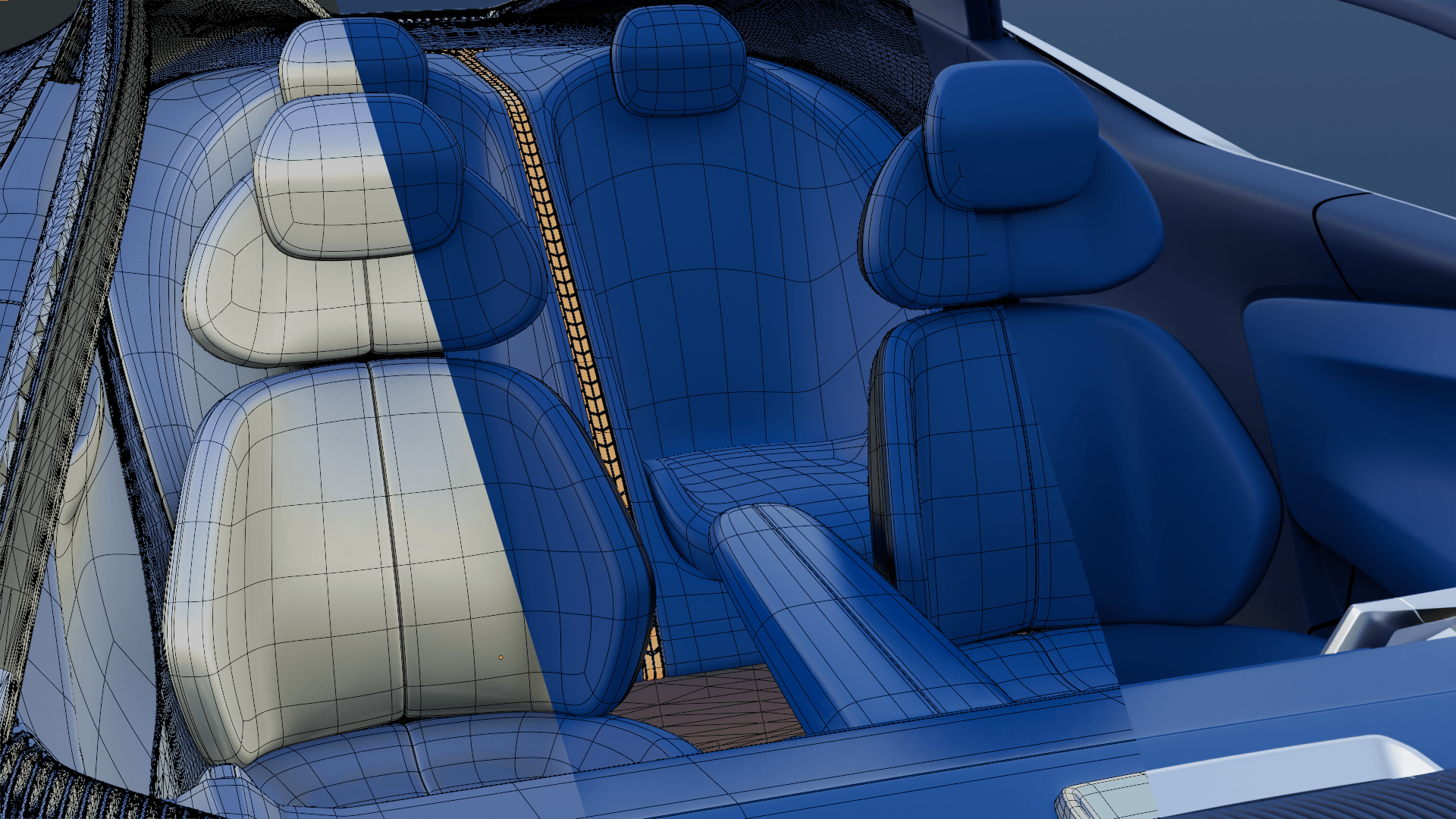Select the rear center seat headrest

(679, 59)
